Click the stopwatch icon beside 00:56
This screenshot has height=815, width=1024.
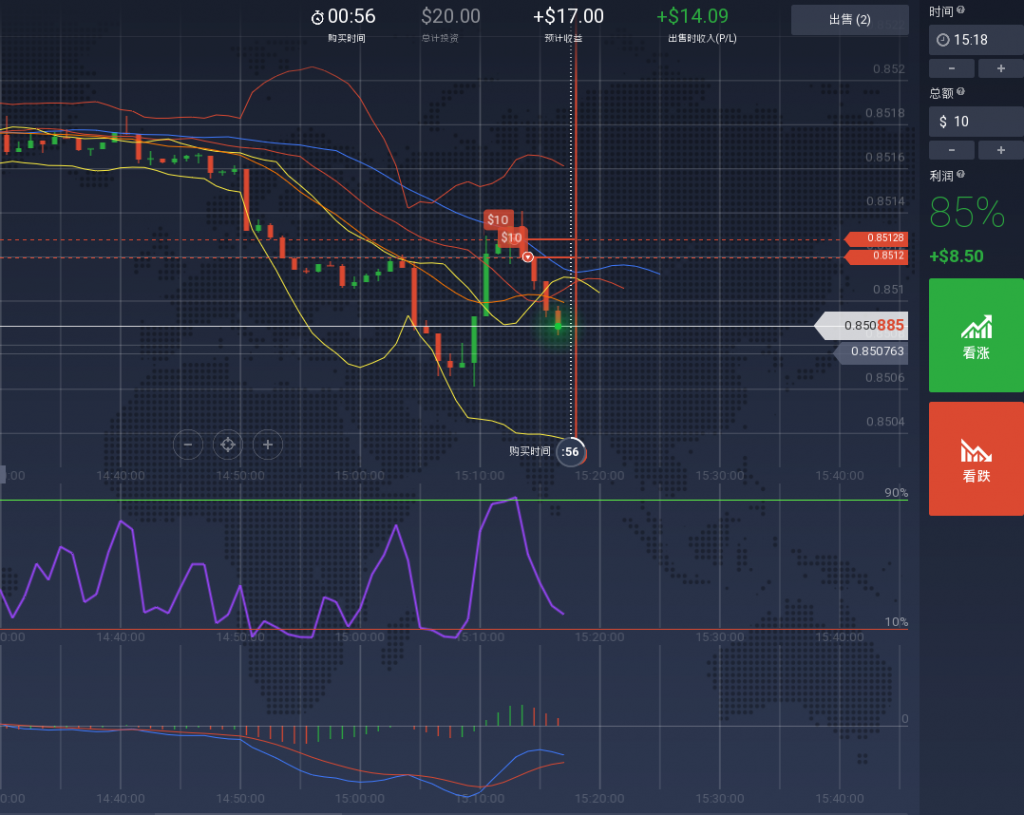317,17
